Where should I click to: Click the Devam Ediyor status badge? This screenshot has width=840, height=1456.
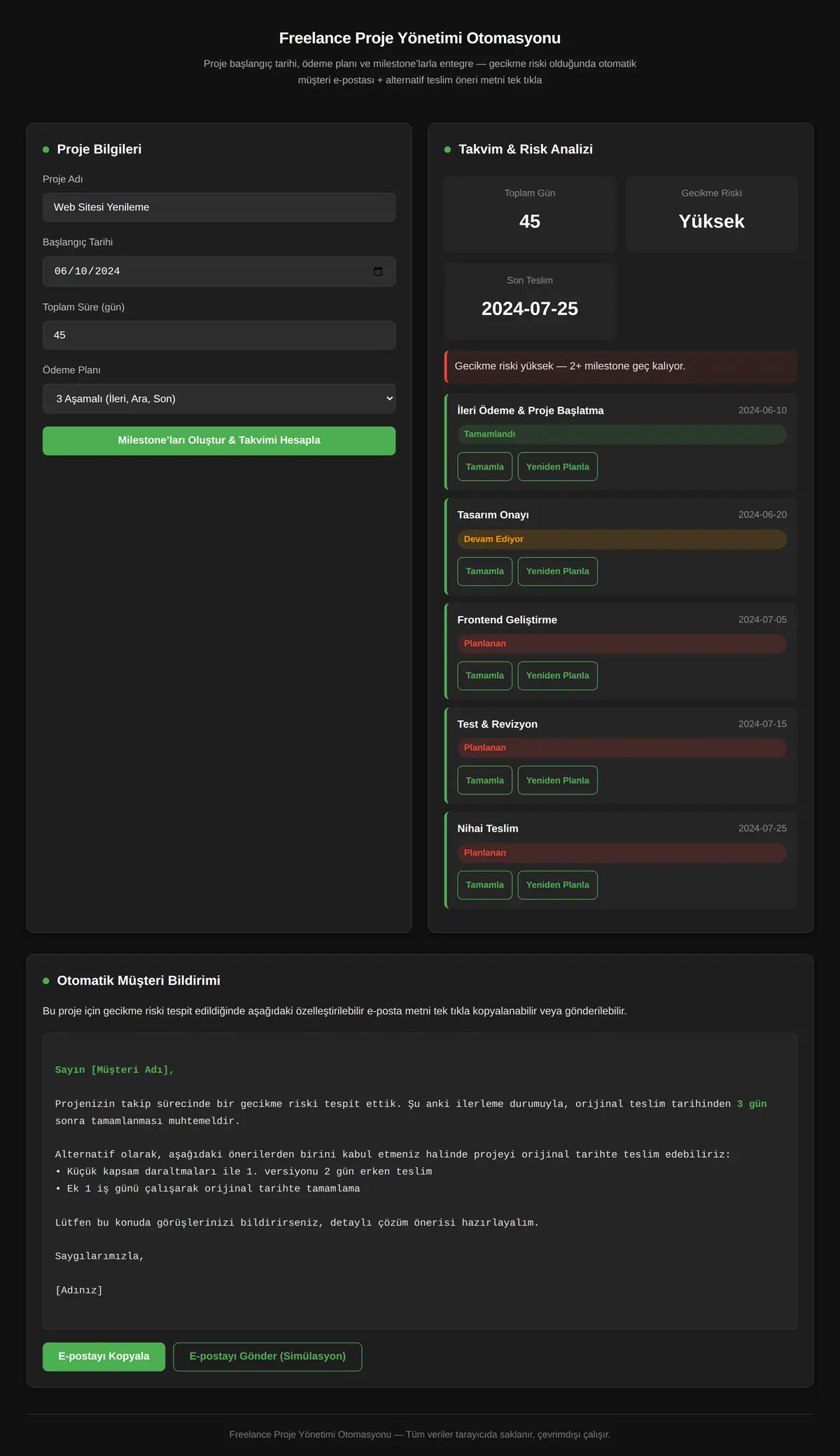pyautogui.click(x=622, y=539)
